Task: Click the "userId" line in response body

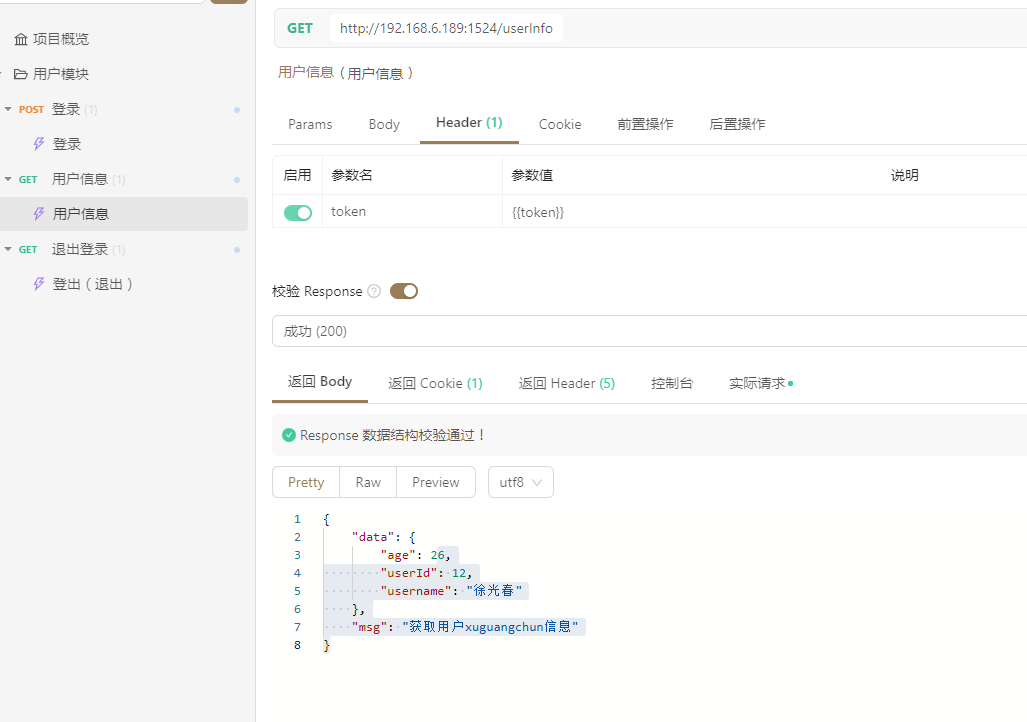Action: pyautogui.click(x=426, y=573)
